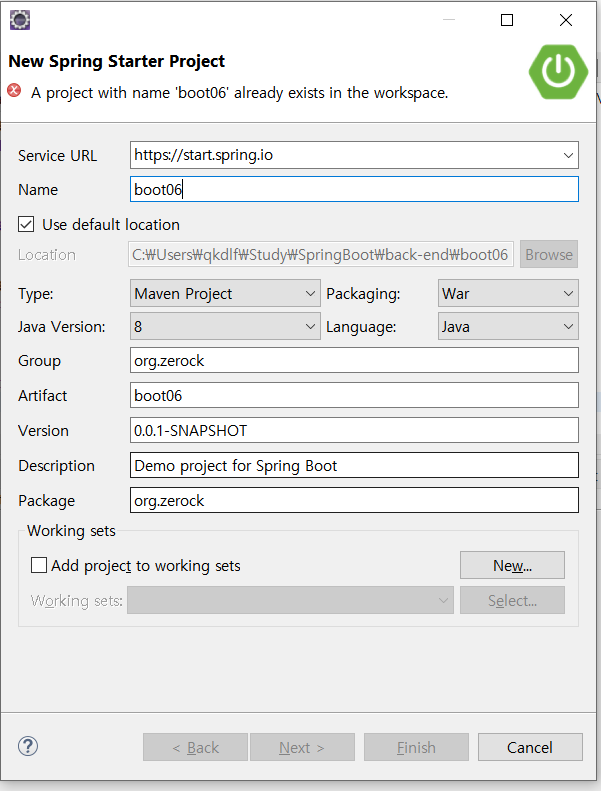Viewport: 601px width, 791px height.
Task: Click the red error icon beside the message
Action: (15, 91)
